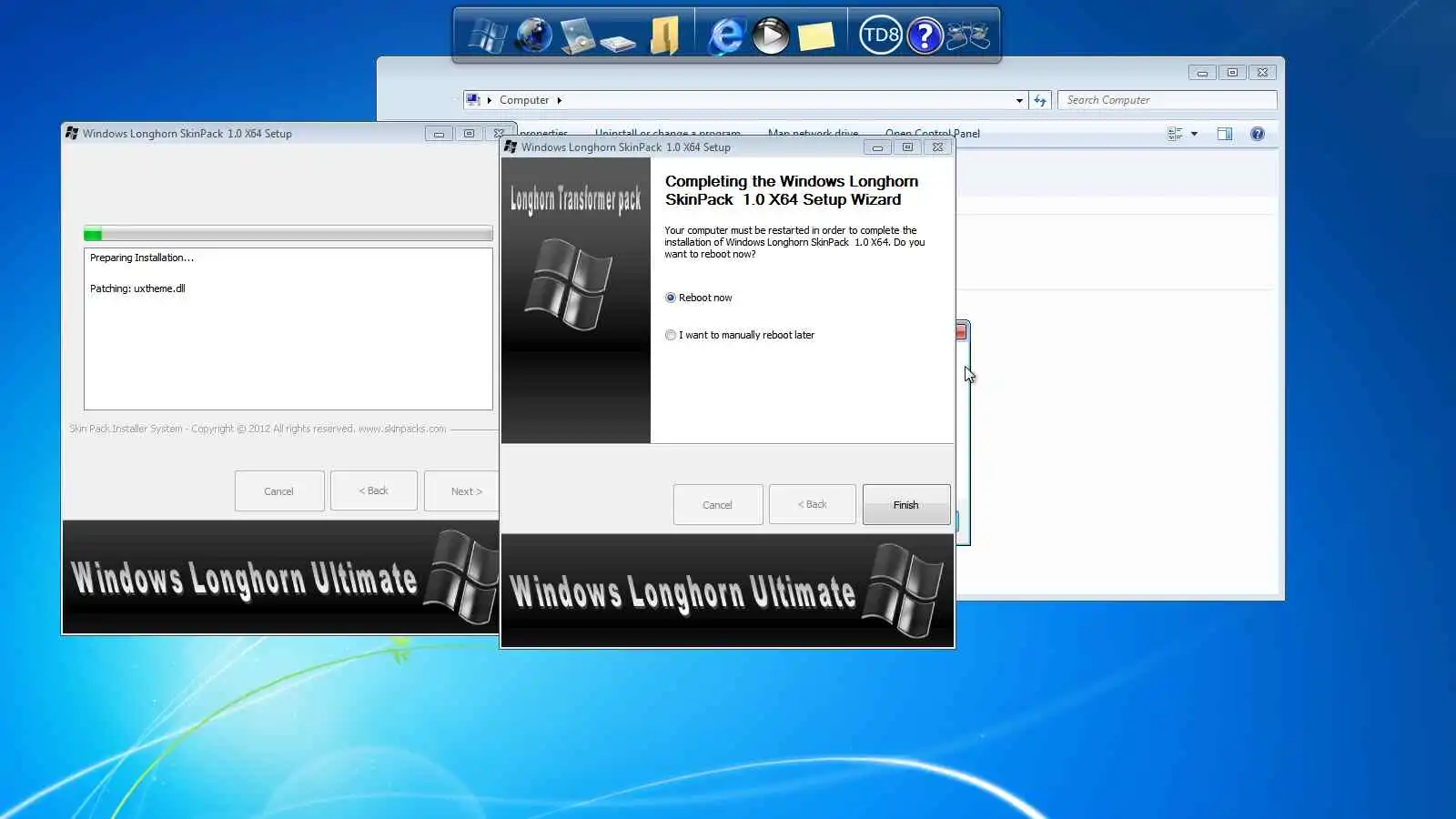Click the TD8 icon in the dock
This screenshot has height=819, width=1456.
coord(880,35)
